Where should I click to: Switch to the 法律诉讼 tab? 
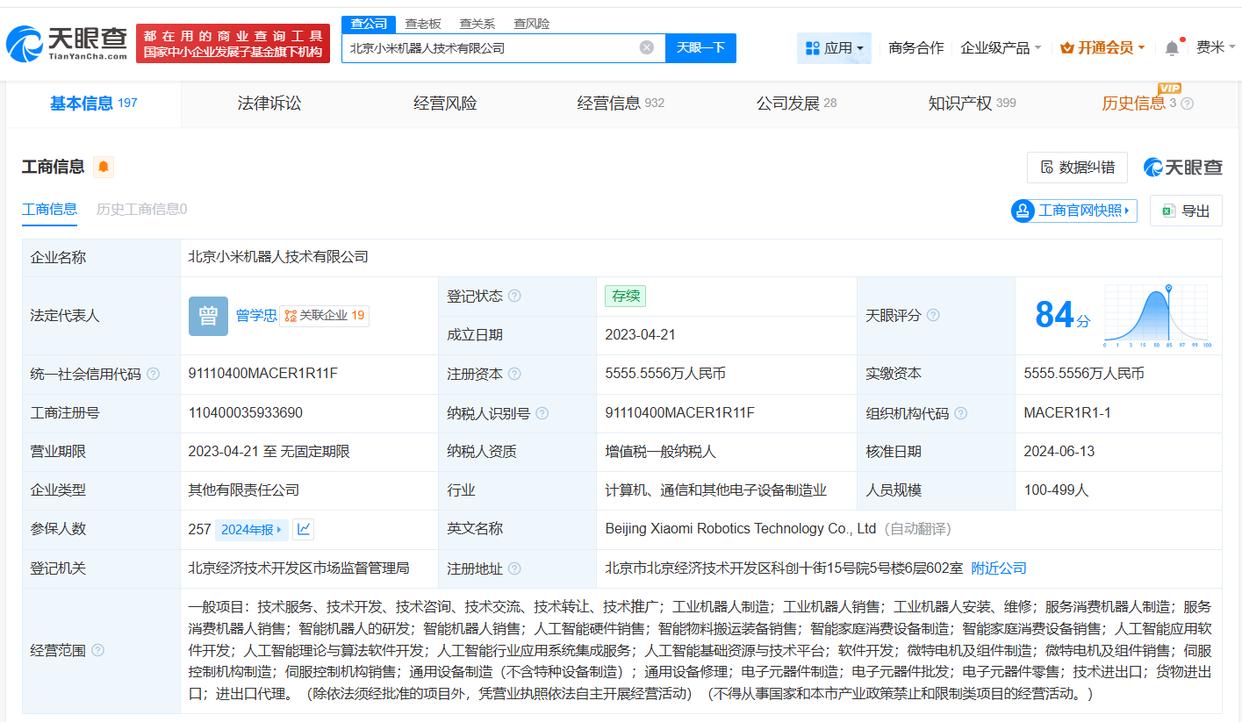coord(269,103)
